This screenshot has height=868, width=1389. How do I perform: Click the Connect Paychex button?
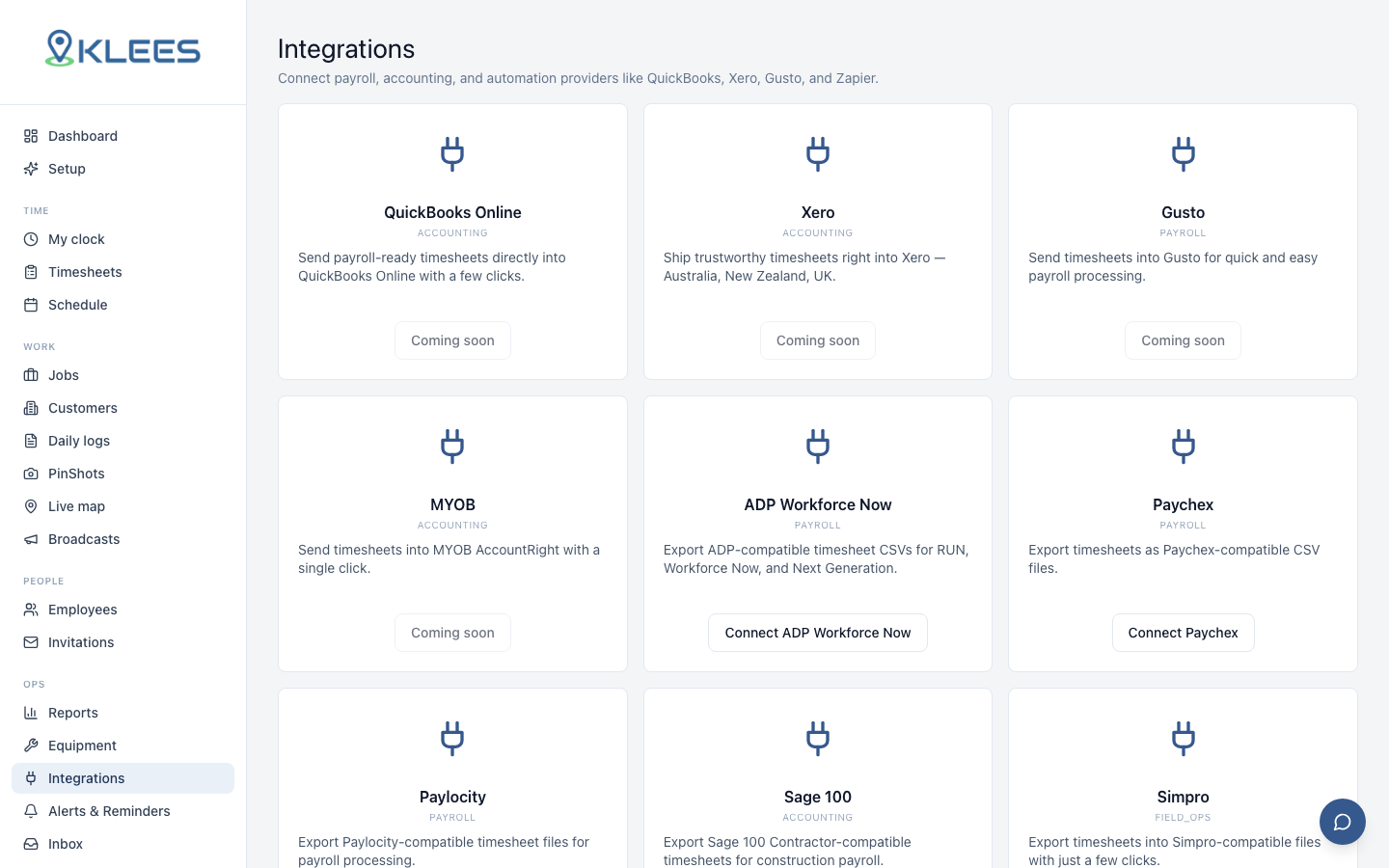(1183, 633)
